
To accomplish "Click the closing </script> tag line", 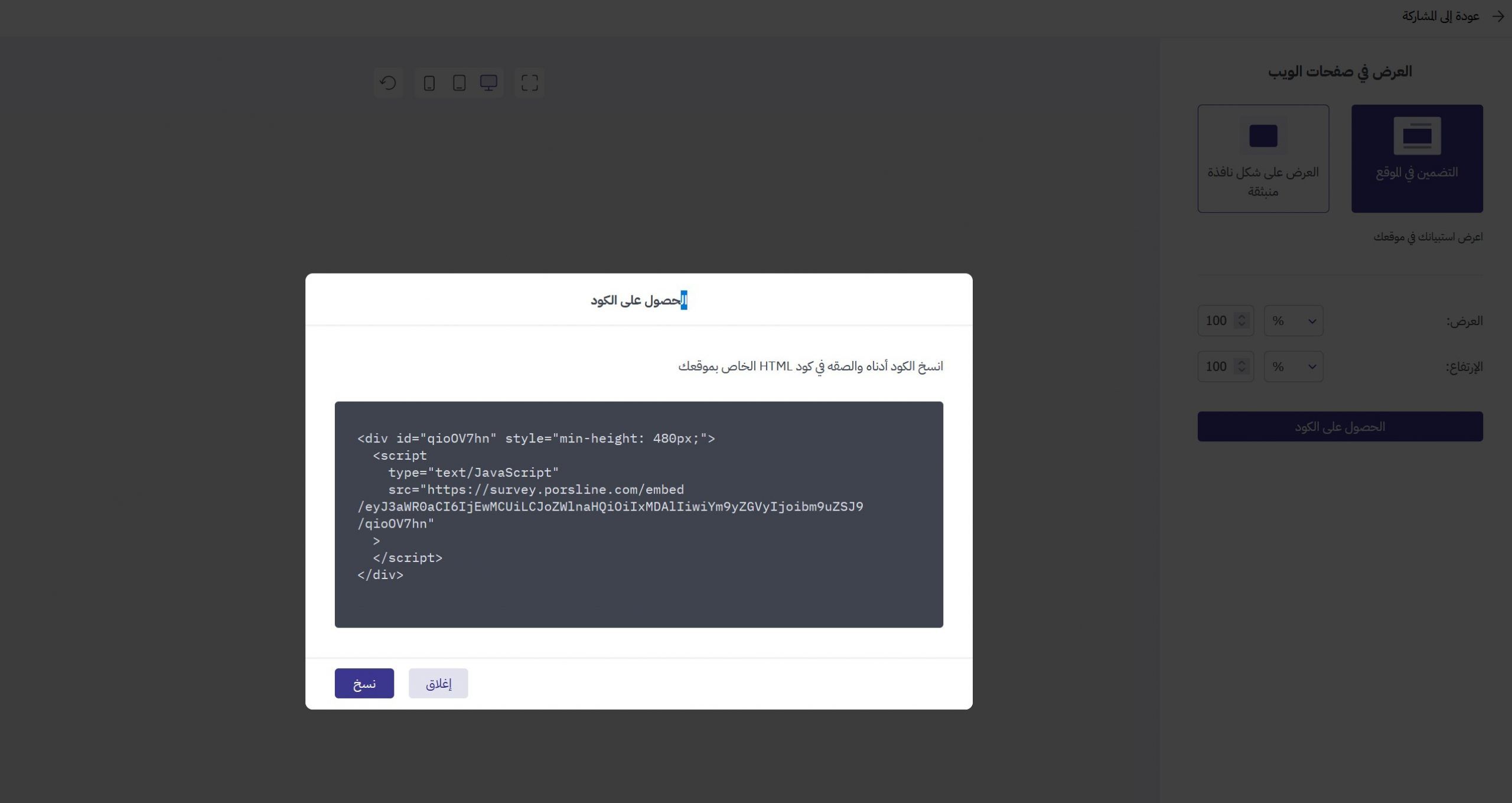I will [408, 558].
